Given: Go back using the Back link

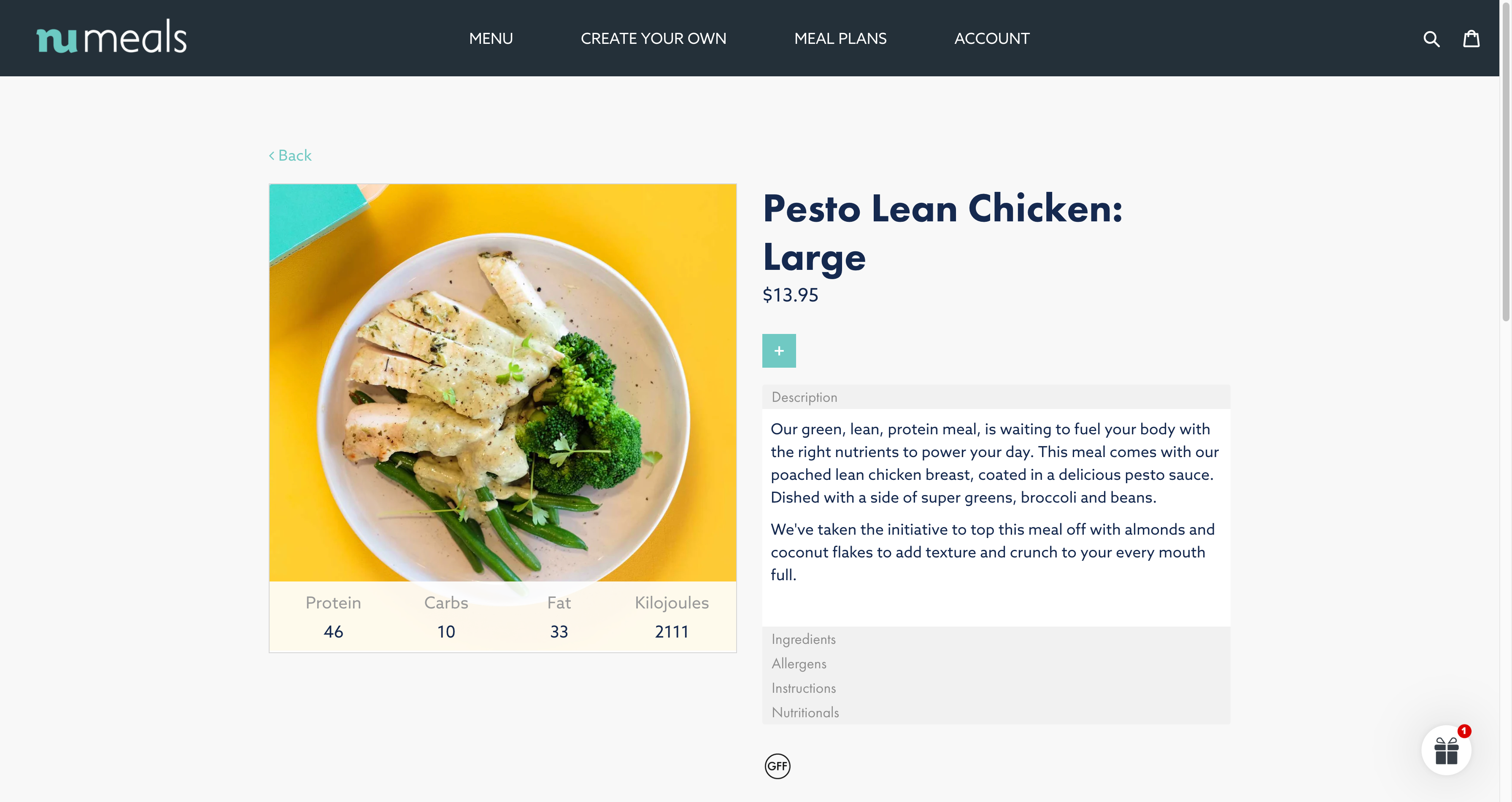Looking at the screenshot, I should click(291, 156).
